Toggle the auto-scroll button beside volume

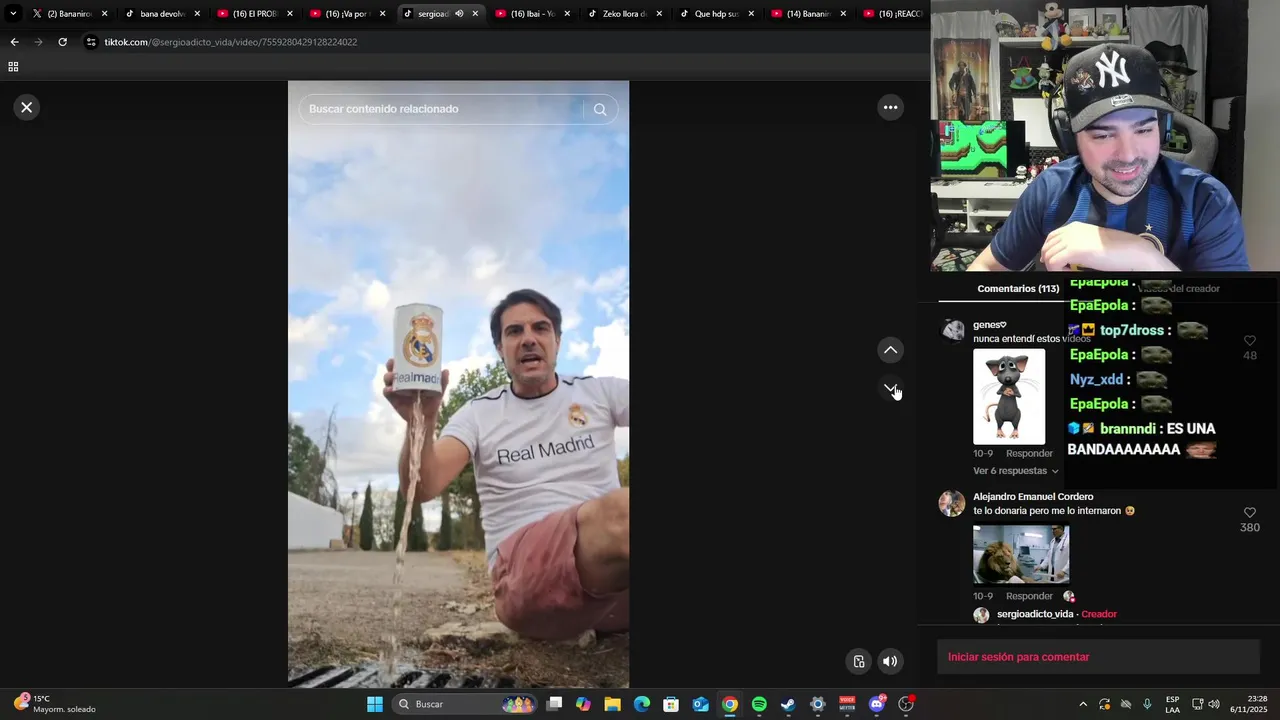pos(858,661)
